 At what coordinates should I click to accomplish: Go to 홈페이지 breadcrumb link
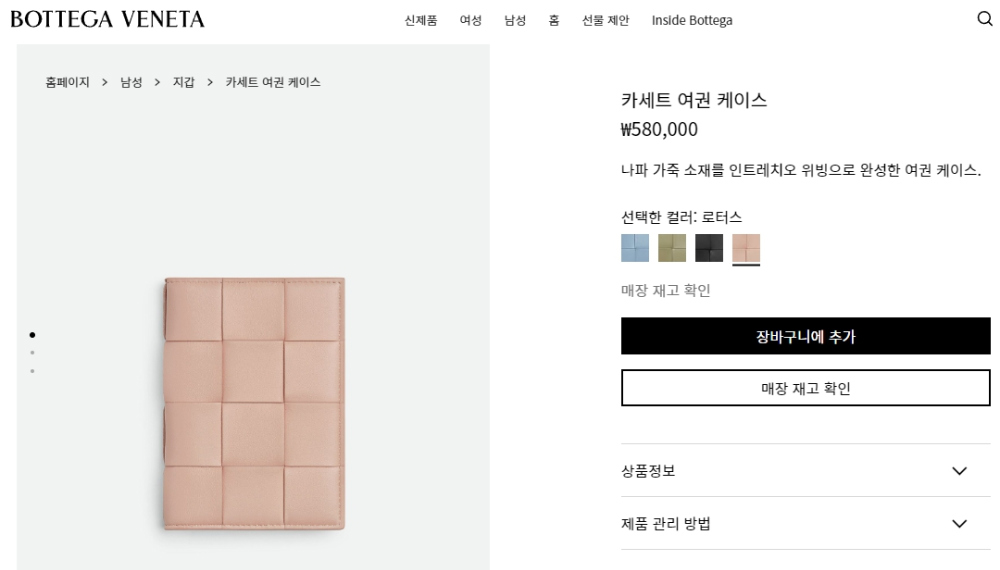[x=68, y=82]
